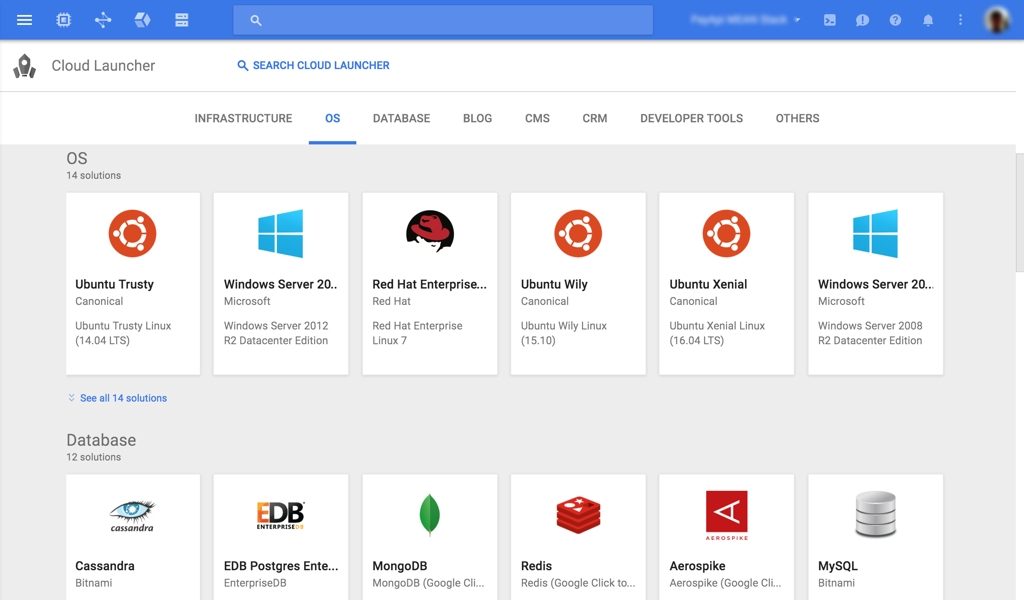Viewport: 1024px width, 600px height.
Task: Open the Ubuntu Xenial title
Action: click(x=709, y=285)
